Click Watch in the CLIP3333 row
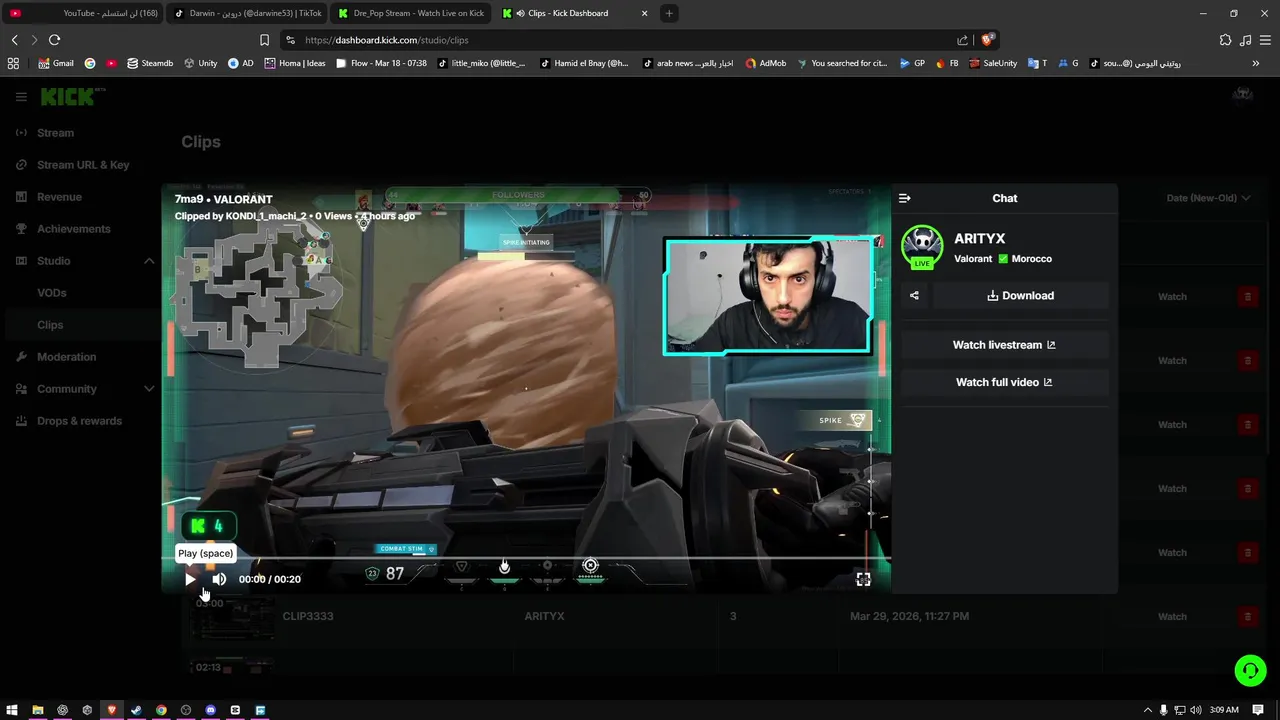The width and height of the screenshot is (1280, 720). pos(1172,617)
